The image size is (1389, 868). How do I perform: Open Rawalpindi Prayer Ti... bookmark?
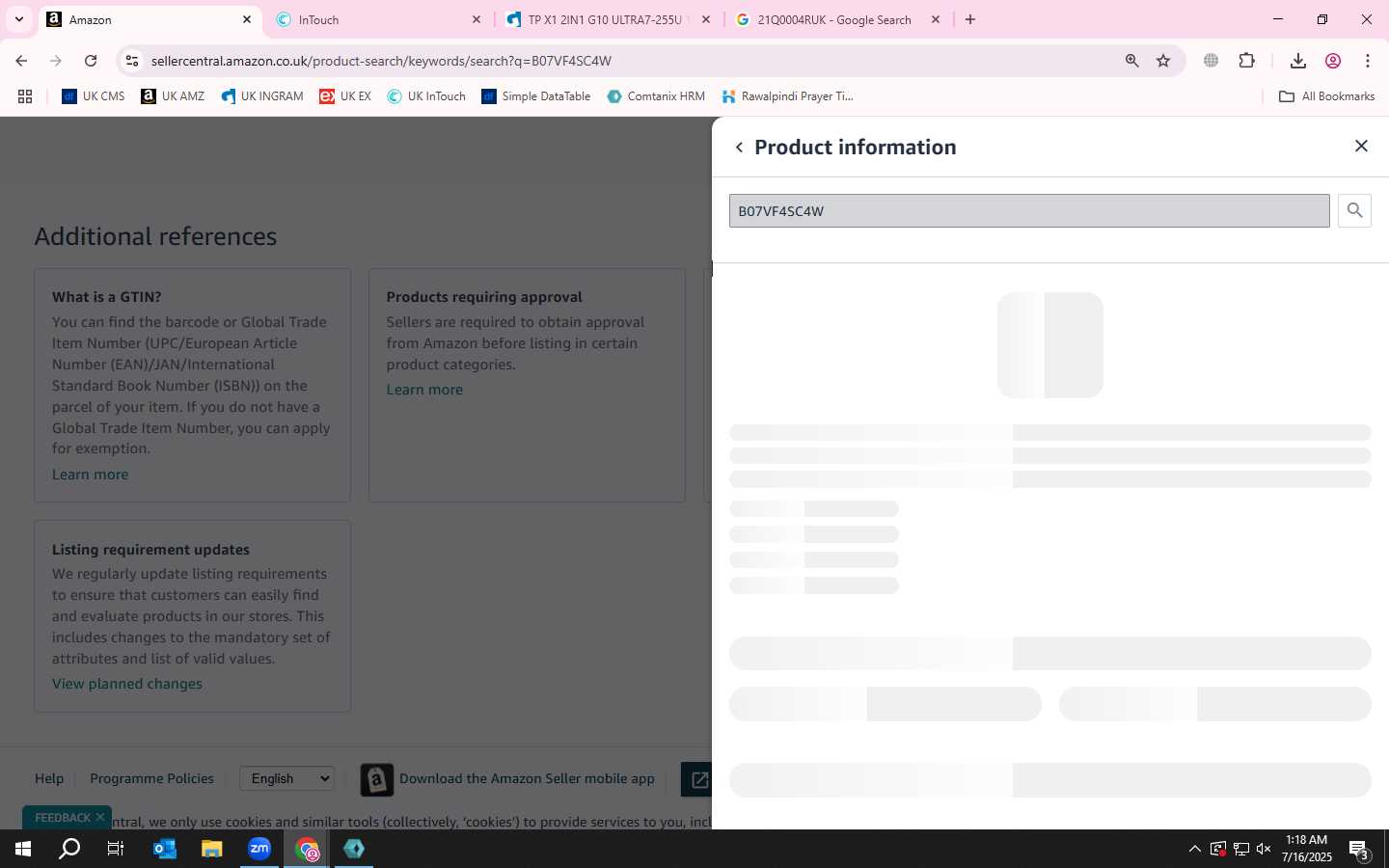pos(787,96)
